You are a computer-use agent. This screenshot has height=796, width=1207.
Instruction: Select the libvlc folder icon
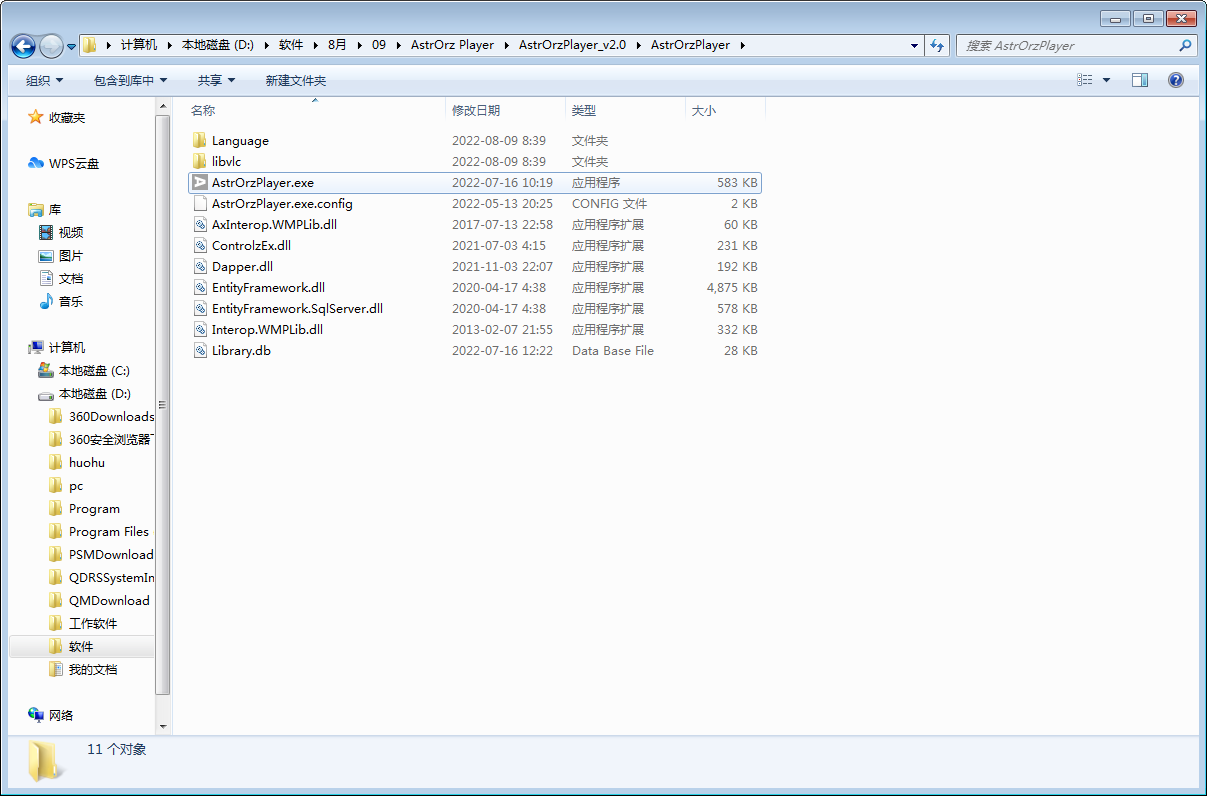tap(200, 162)
